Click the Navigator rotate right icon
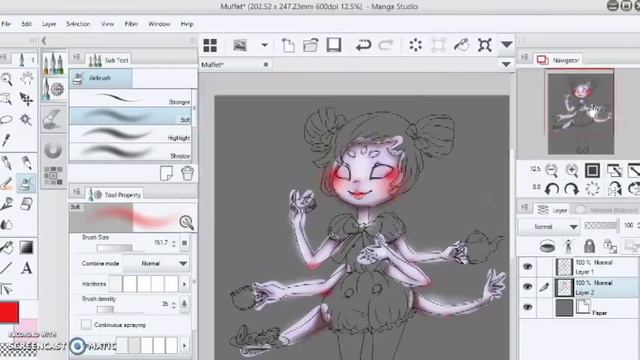Viewport: 640px width, 360px height. [x=571, y=189]
